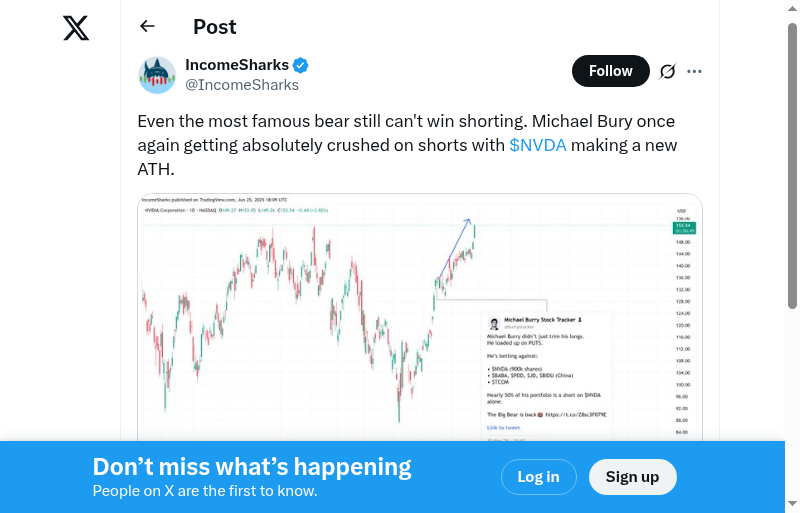This screenshot has height=513, width=800.
Task: Follow the IncomeSharks account
Action: (x=610, y=71)
